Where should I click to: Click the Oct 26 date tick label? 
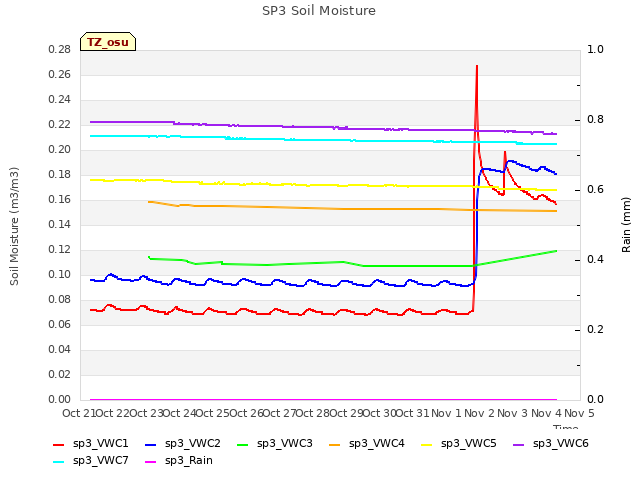tap(246, 413)
